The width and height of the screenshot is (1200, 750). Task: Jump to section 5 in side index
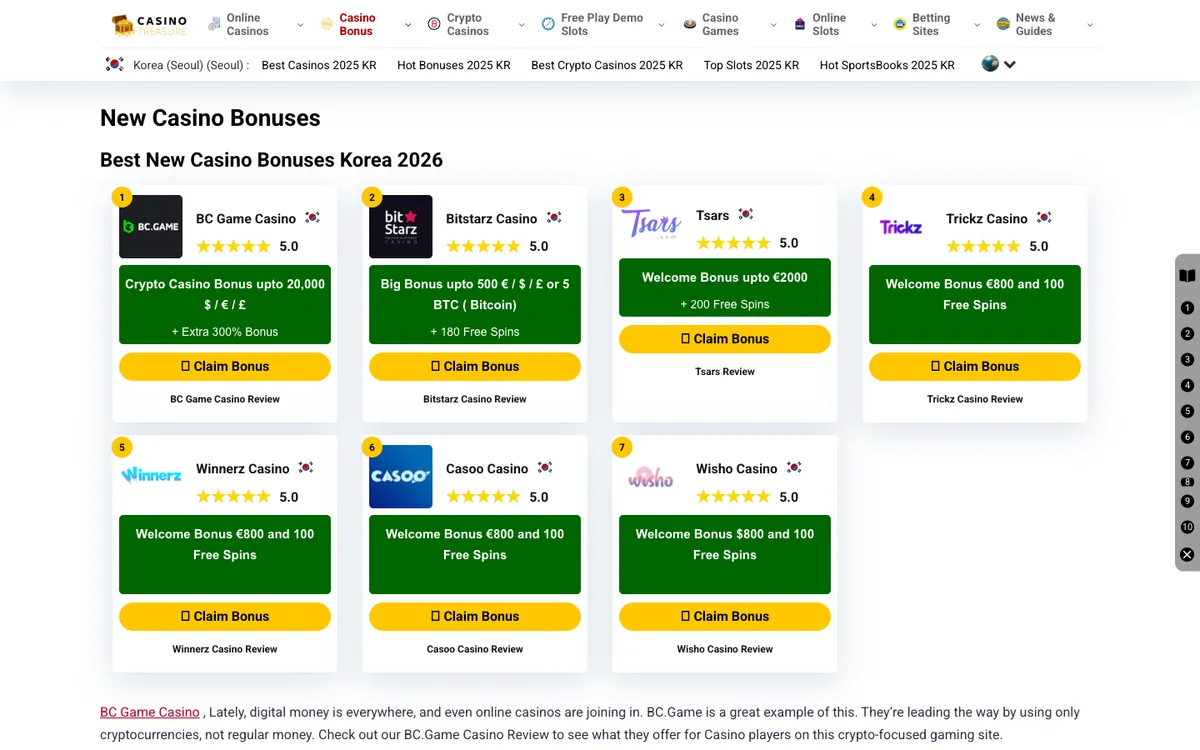(x=1187, y=411)
